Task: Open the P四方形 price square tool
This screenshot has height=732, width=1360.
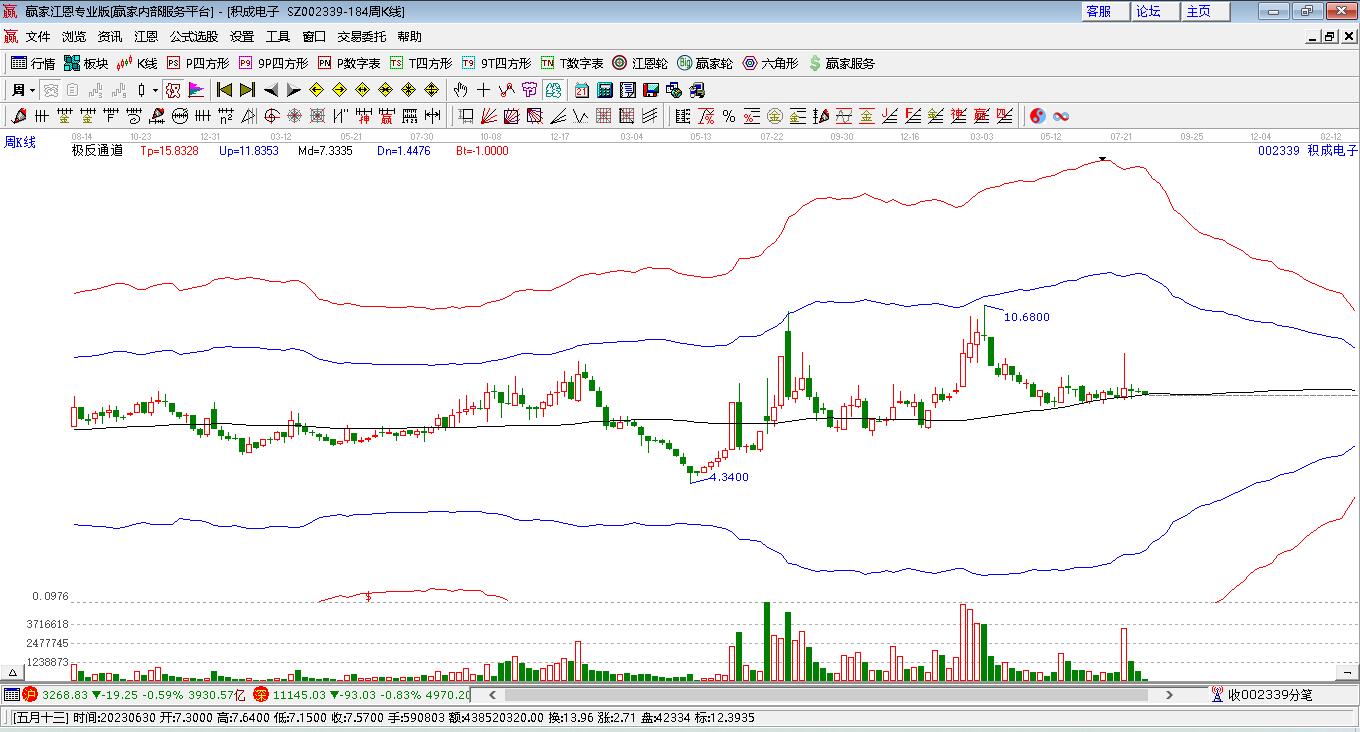Action: point(197,63)
